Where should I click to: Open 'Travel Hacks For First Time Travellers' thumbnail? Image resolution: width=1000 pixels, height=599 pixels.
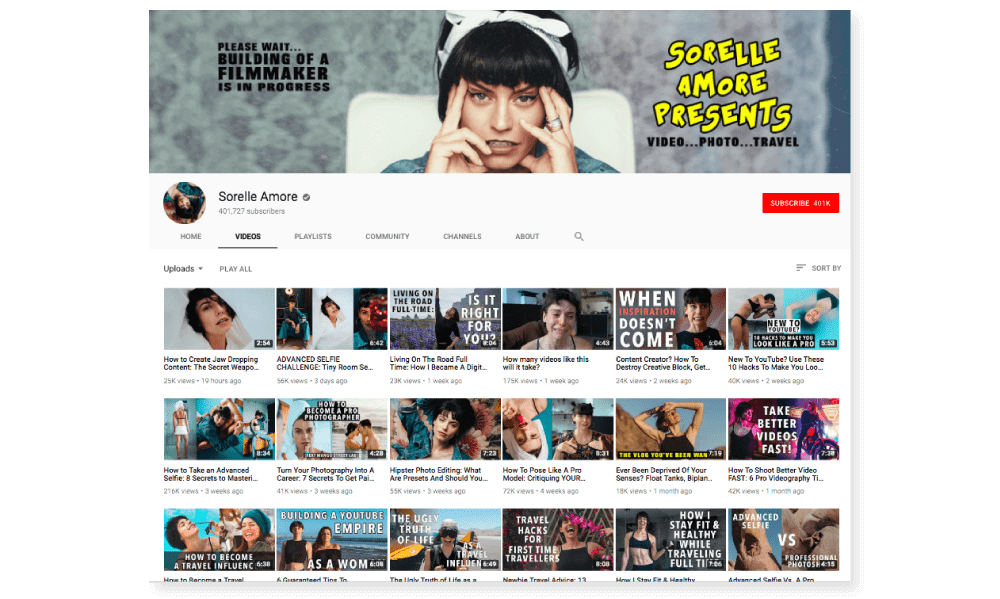557,540
